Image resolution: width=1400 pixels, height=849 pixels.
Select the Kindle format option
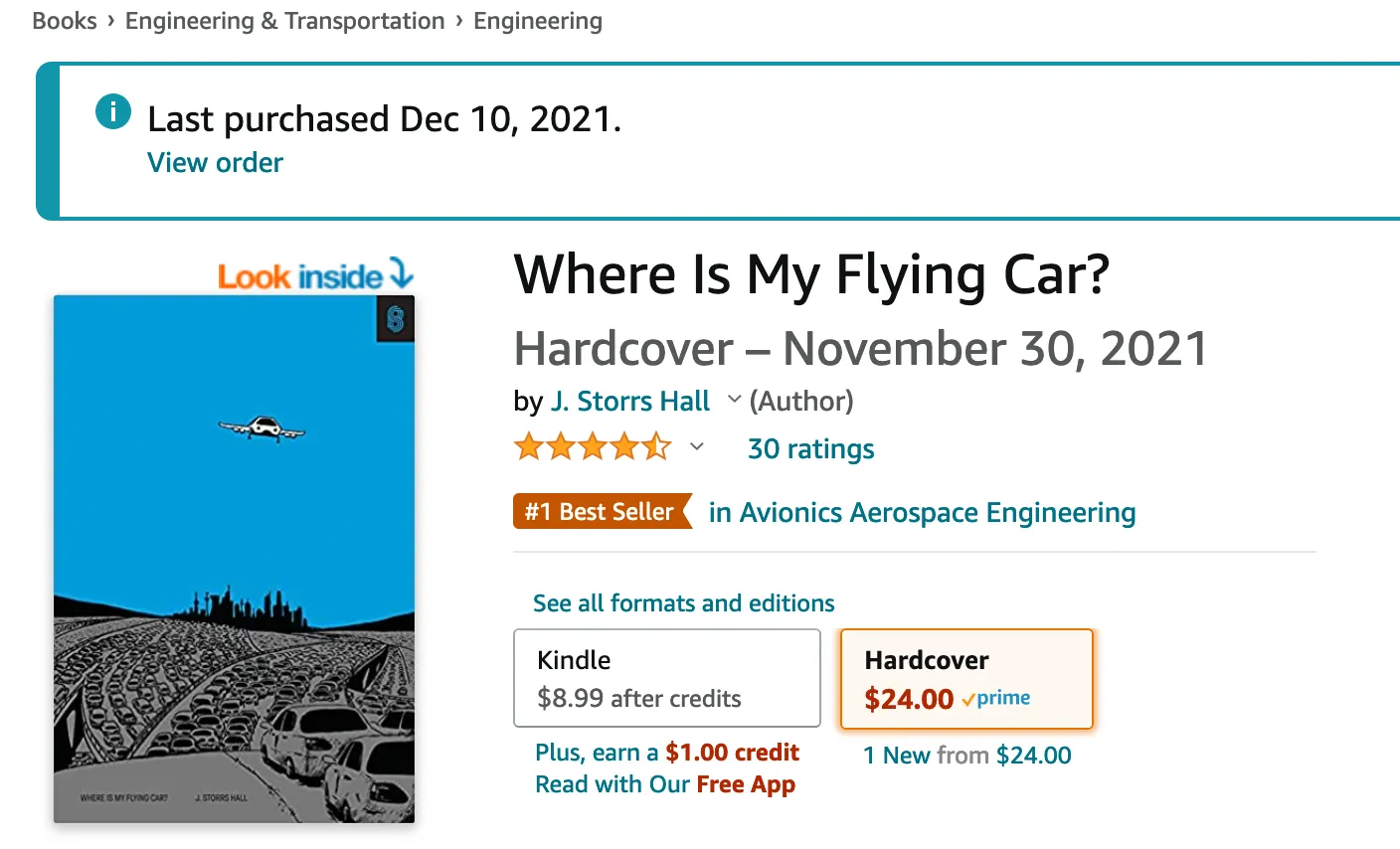(x=667, y=678)
